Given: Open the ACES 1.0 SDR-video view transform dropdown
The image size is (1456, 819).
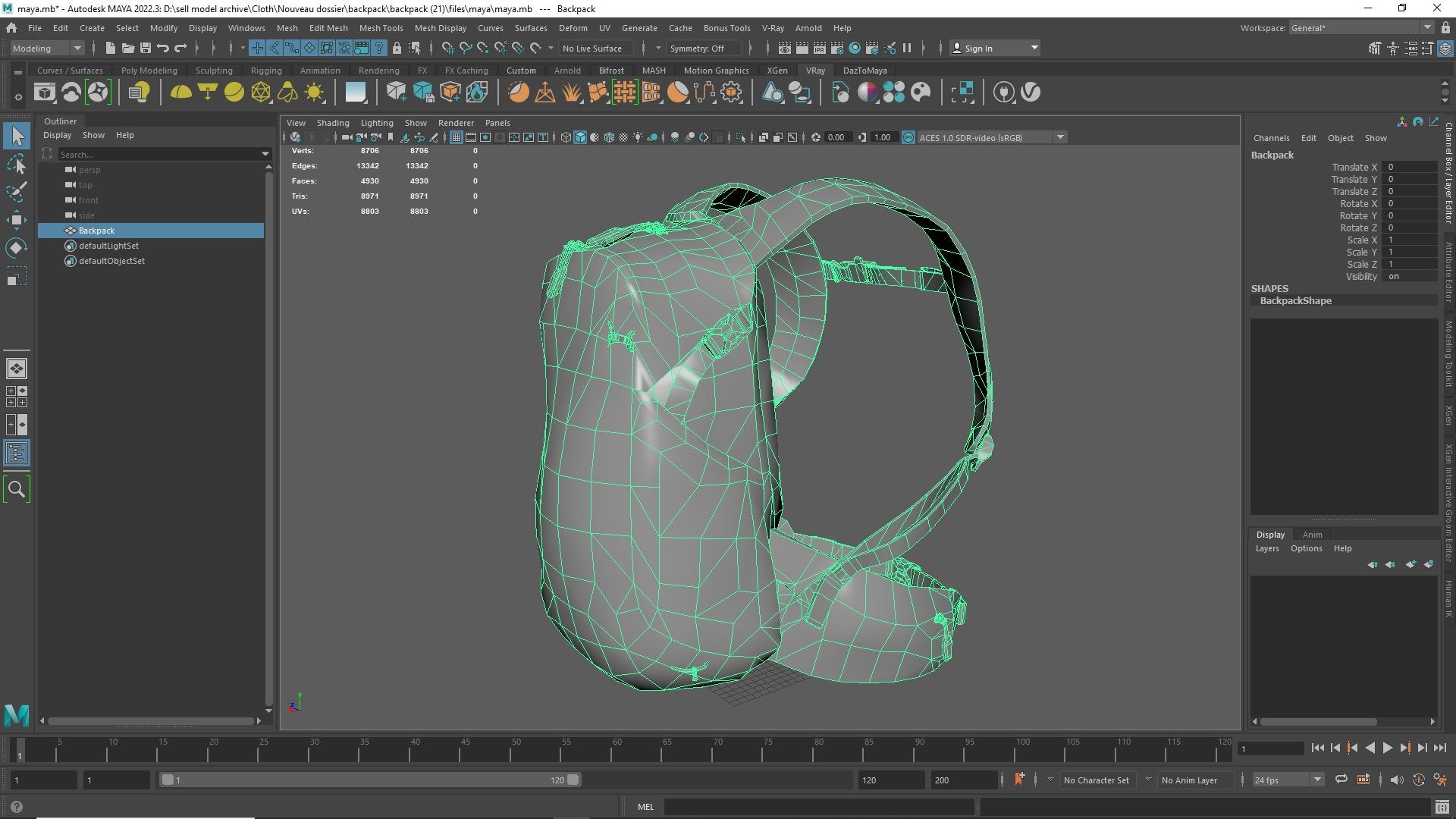Looking at the screenshot, I should pos(1060,137).
